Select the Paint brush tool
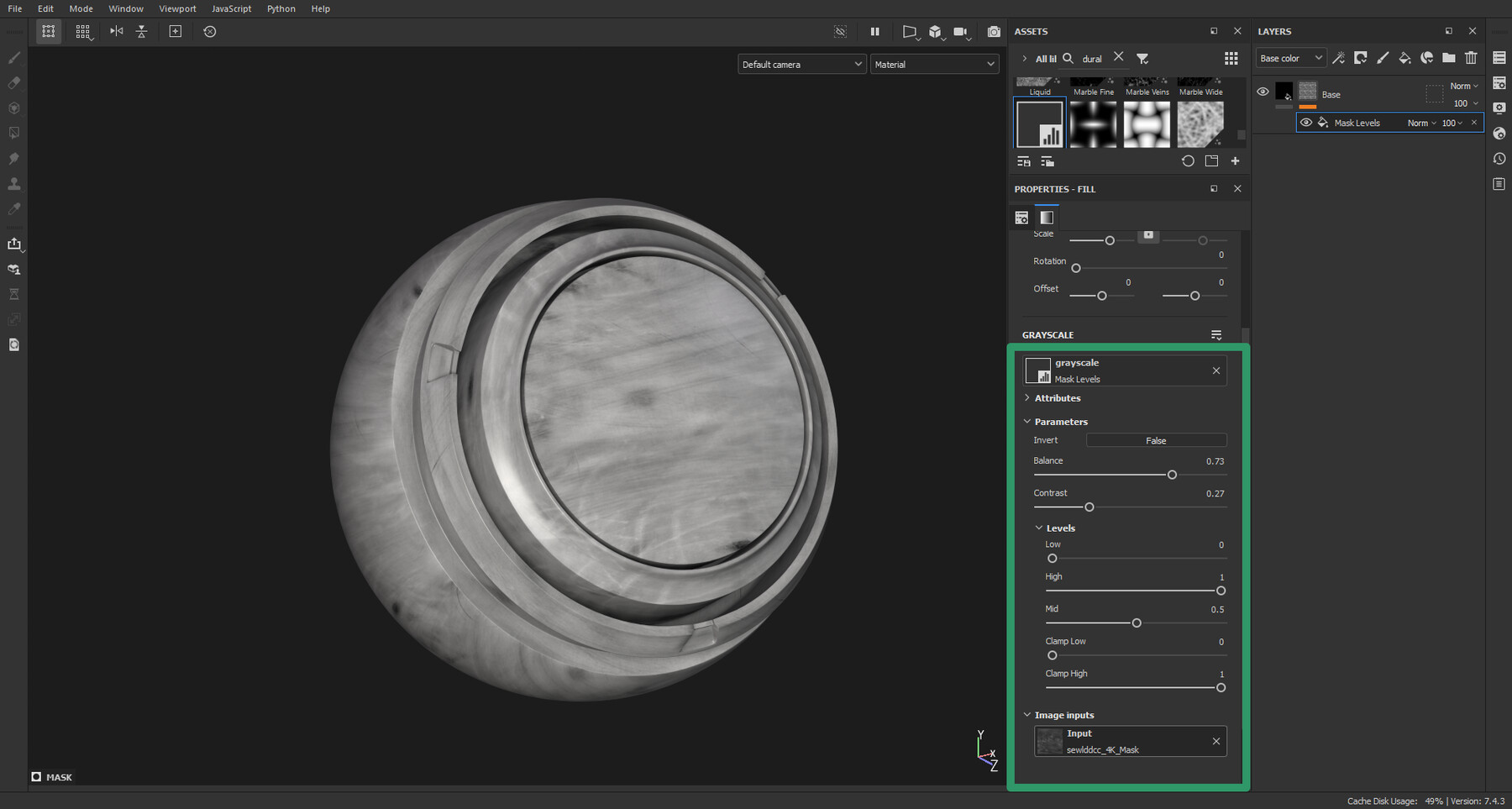The width and height of the screenshot is (1512, 809). click(x=13, y=58)
